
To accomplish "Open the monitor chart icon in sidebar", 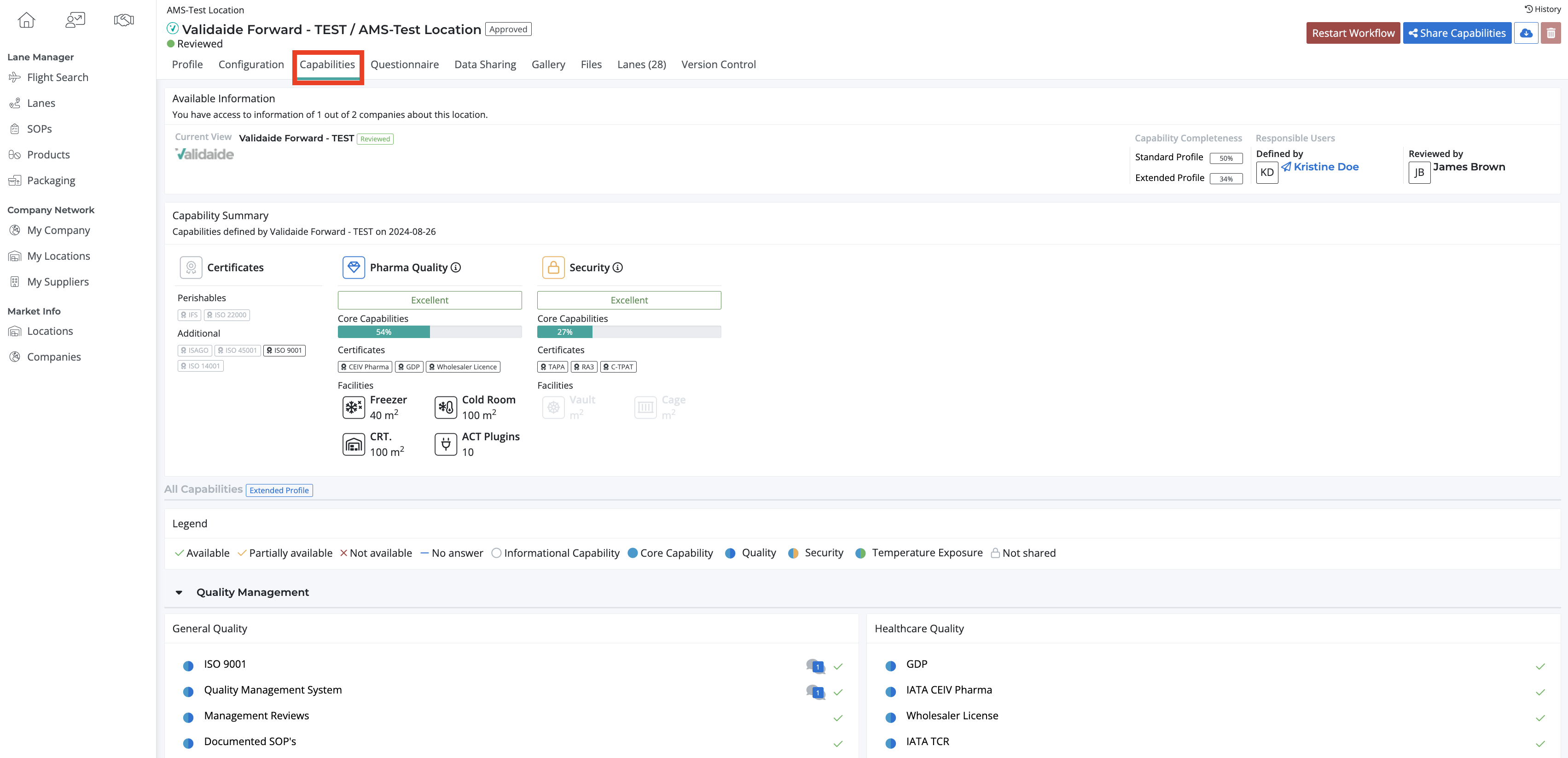I will point(75,20).
